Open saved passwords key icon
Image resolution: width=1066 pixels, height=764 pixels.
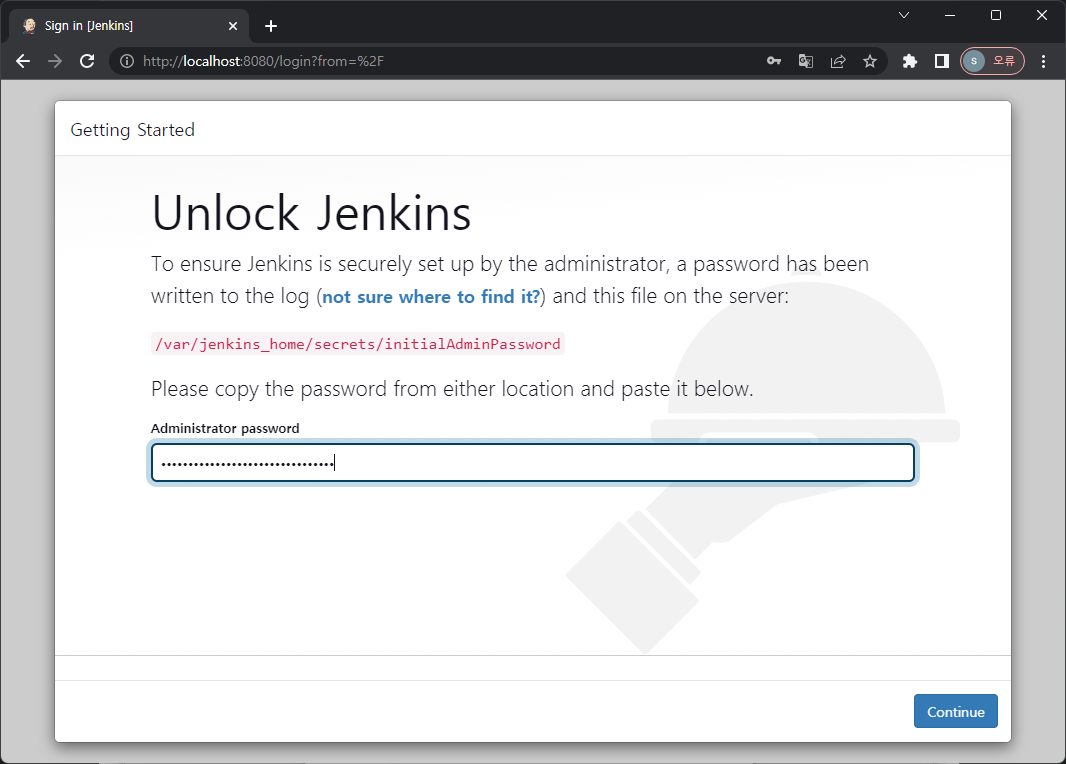tap(774, 61)
